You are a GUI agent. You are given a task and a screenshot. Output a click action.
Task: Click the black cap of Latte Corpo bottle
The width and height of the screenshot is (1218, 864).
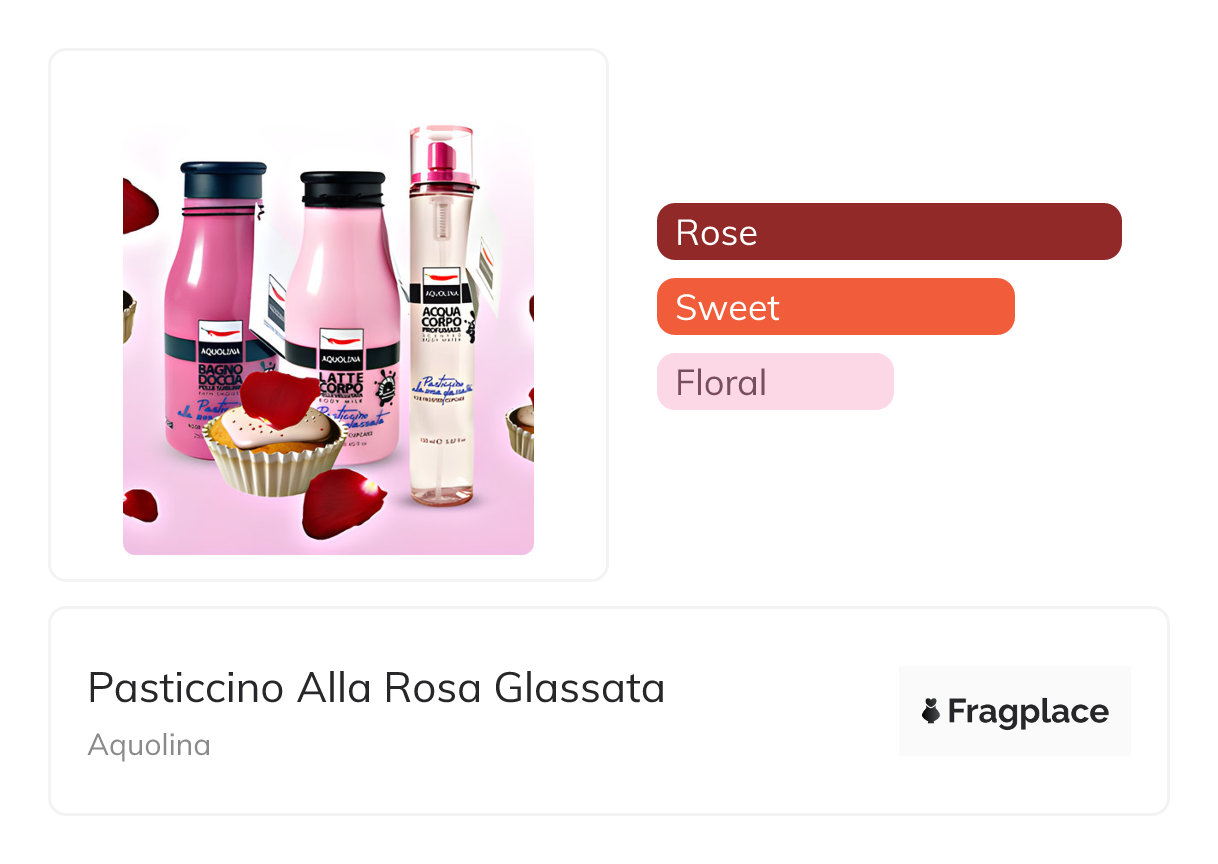pyautogui.click(x=343, y=188)
